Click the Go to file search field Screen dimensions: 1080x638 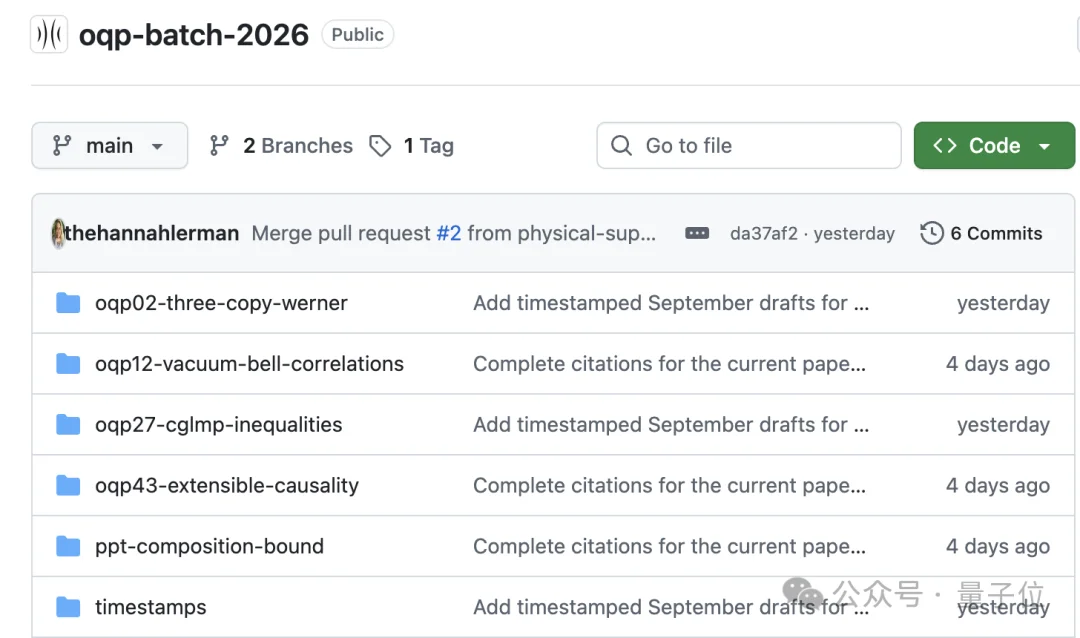(749, 145)
